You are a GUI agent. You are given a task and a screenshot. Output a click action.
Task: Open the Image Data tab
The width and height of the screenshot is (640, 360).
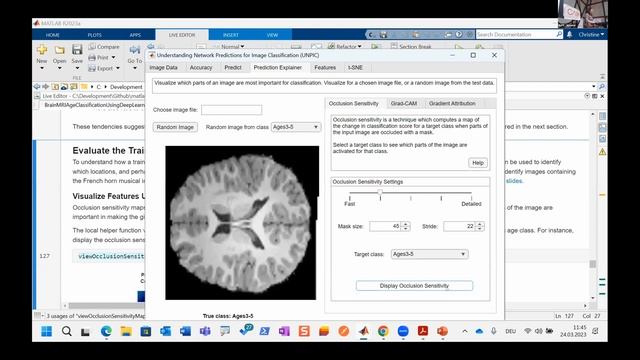(x=163, y=67)
